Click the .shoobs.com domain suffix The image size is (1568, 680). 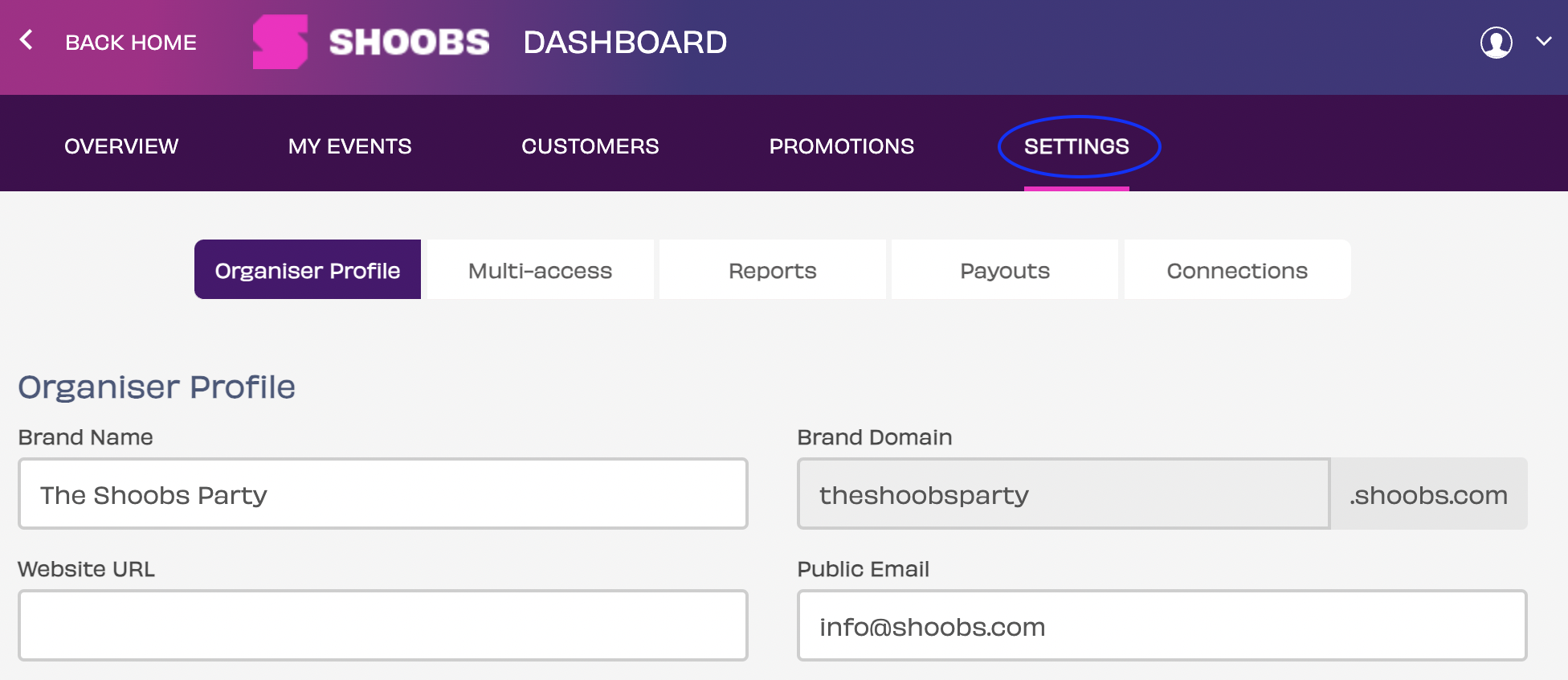1429,494
